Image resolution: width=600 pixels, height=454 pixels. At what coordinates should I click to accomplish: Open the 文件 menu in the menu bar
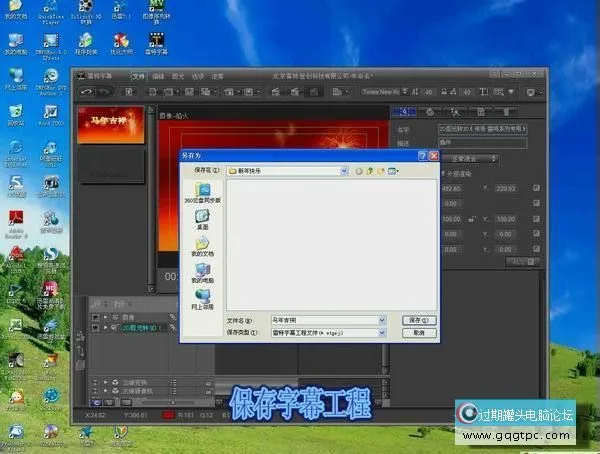(x=139, y=76)
